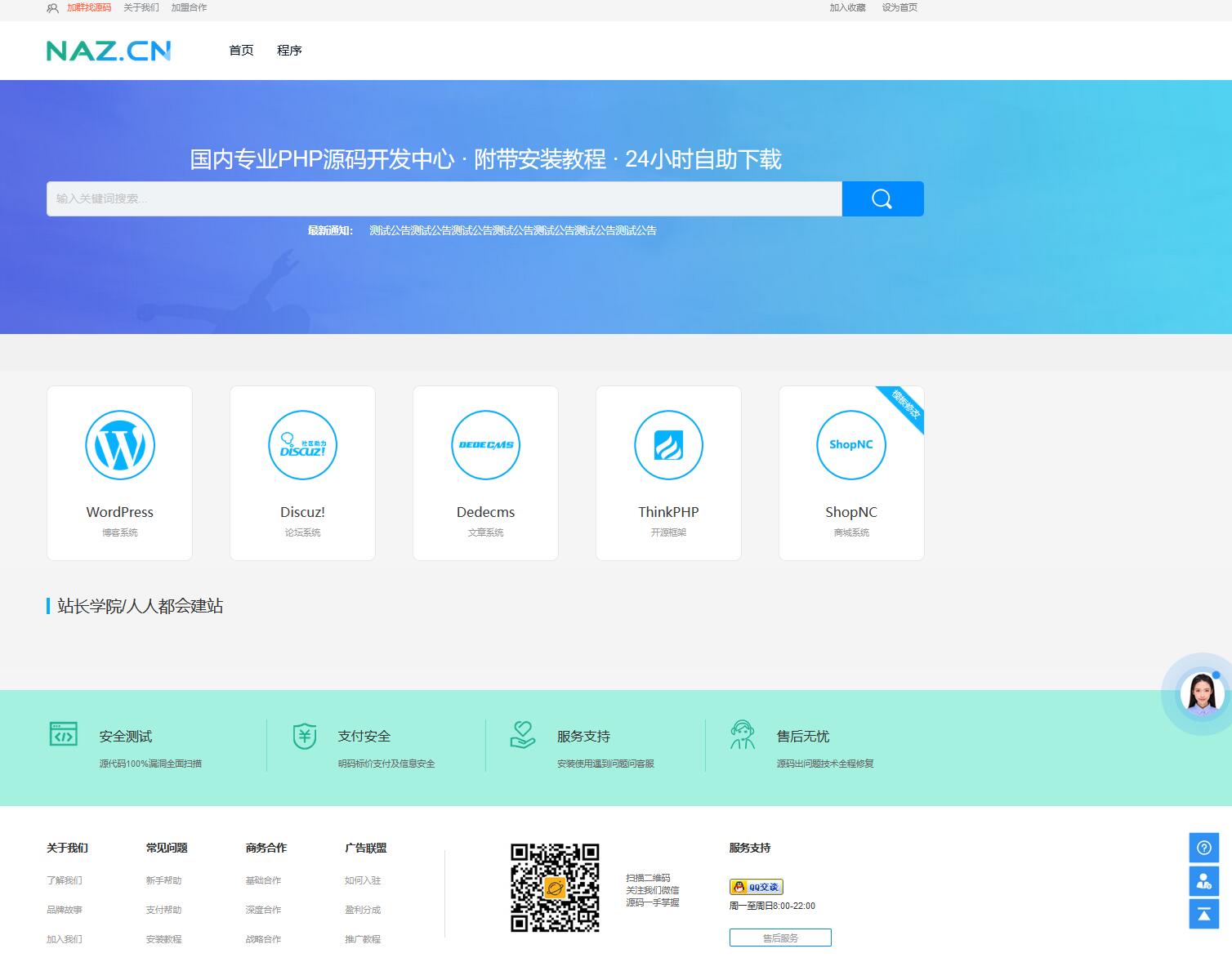Click 加入收藏 in the top bar
1232x971 pixels.
coord(848,7)
